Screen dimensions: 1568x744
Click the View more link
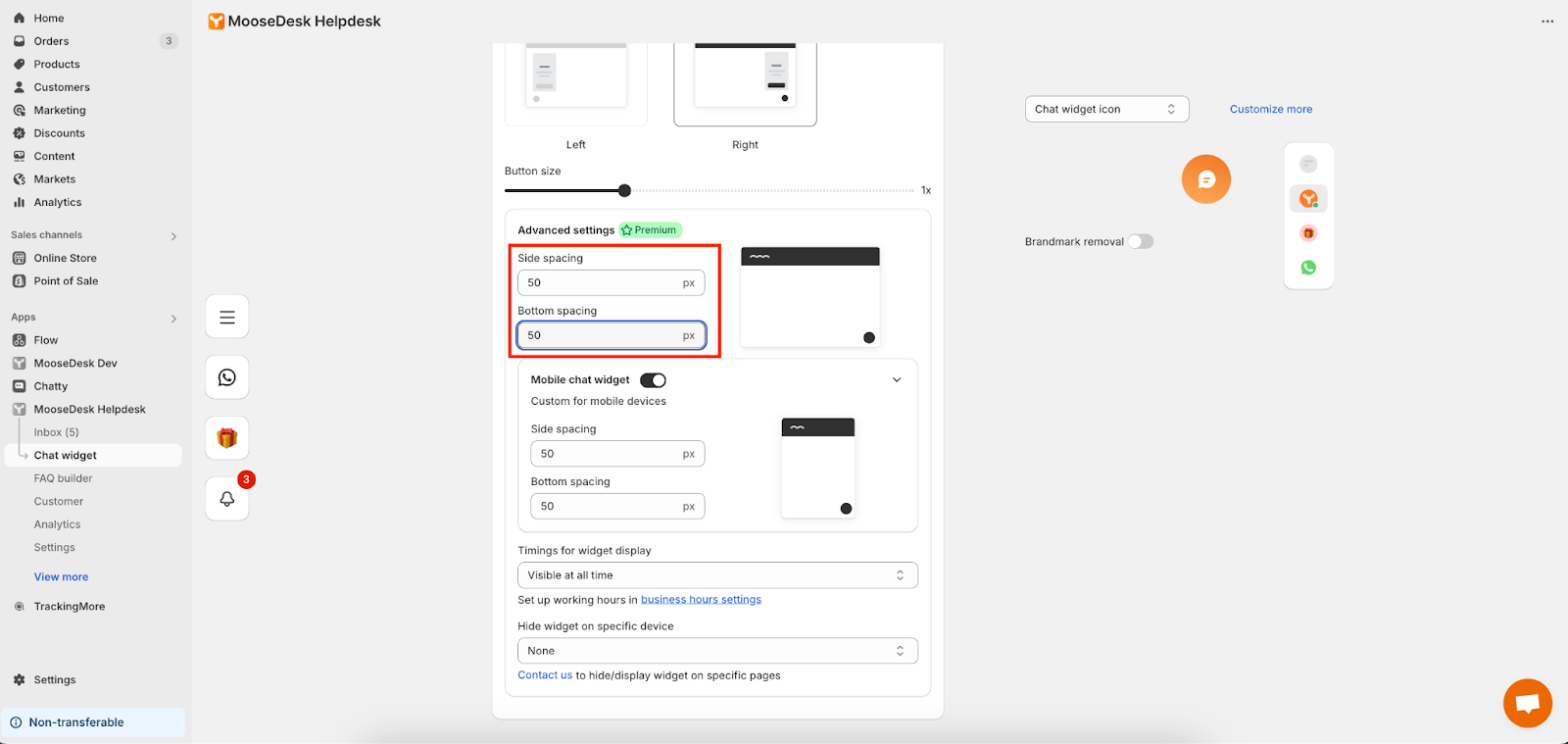(x=61, y=577)
